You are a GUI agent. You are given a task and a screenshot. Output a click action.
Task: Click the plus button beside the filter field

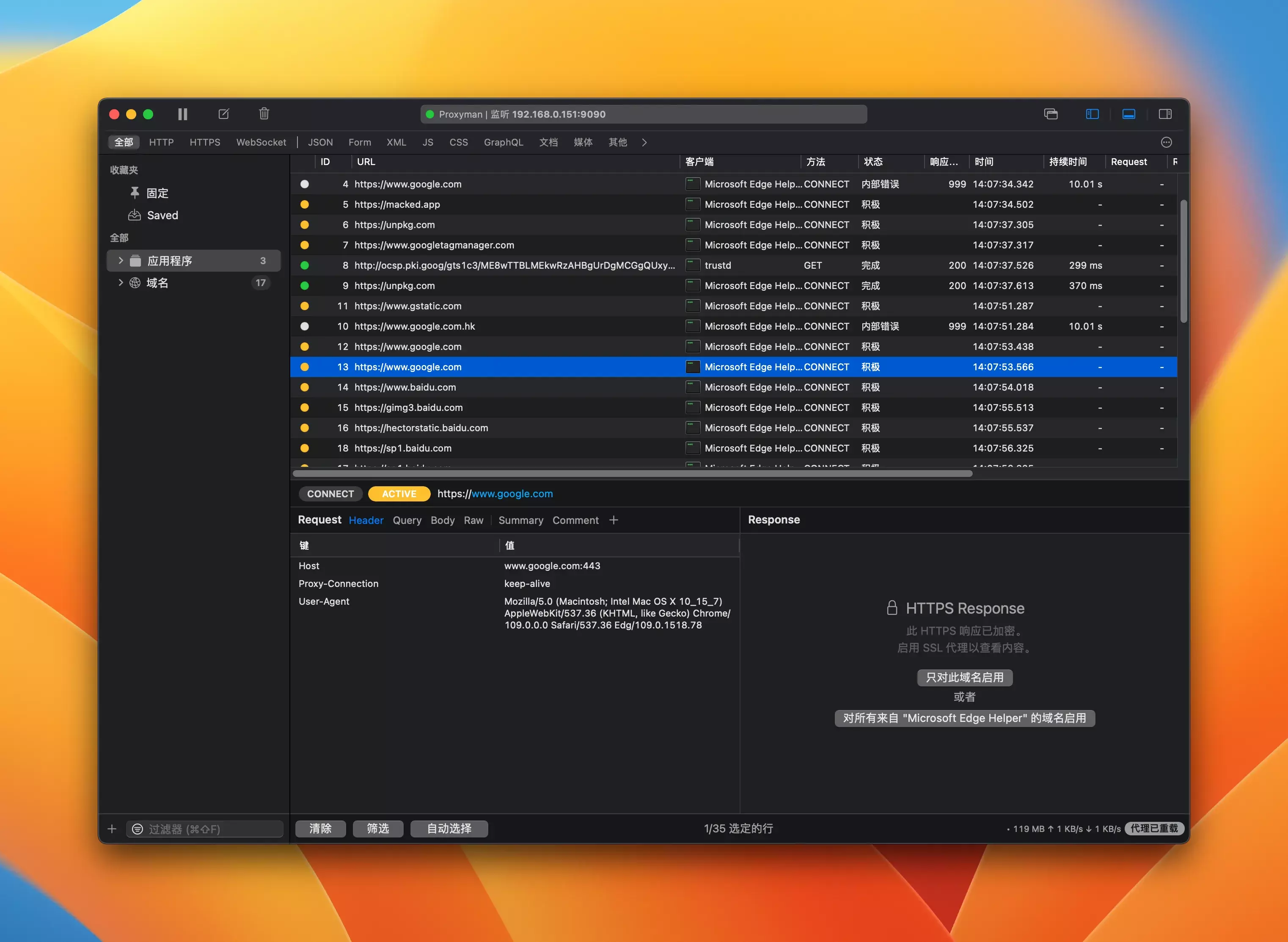click(112, 829)
